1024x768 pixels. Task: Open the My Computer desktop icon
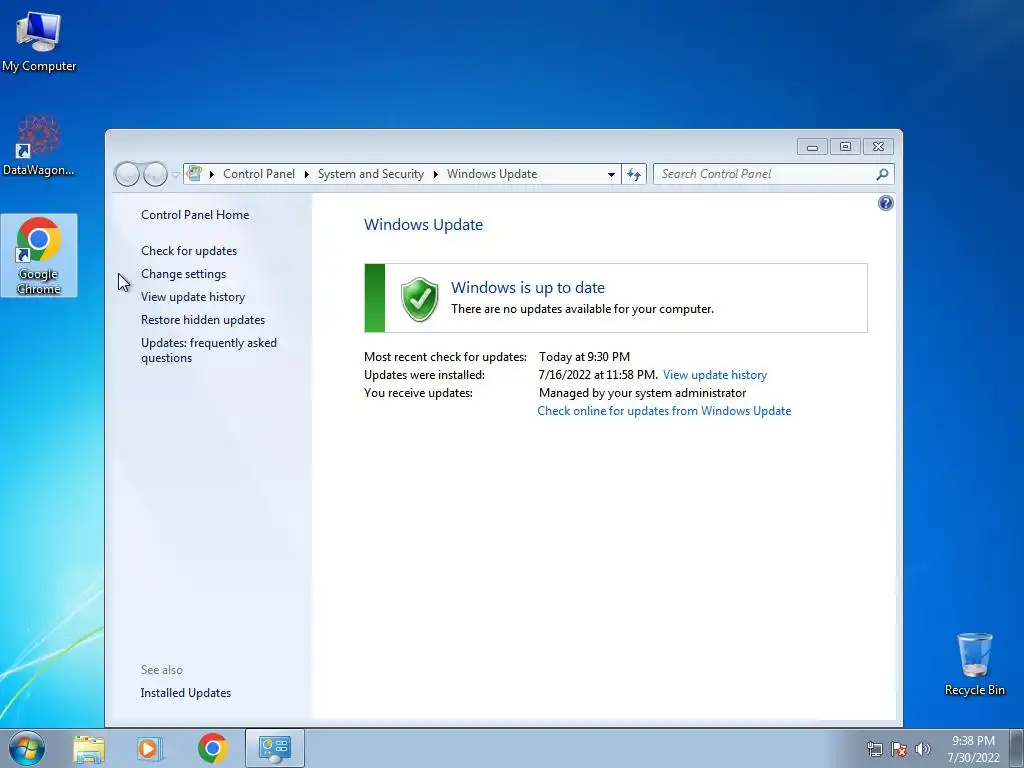click(39, 42)
